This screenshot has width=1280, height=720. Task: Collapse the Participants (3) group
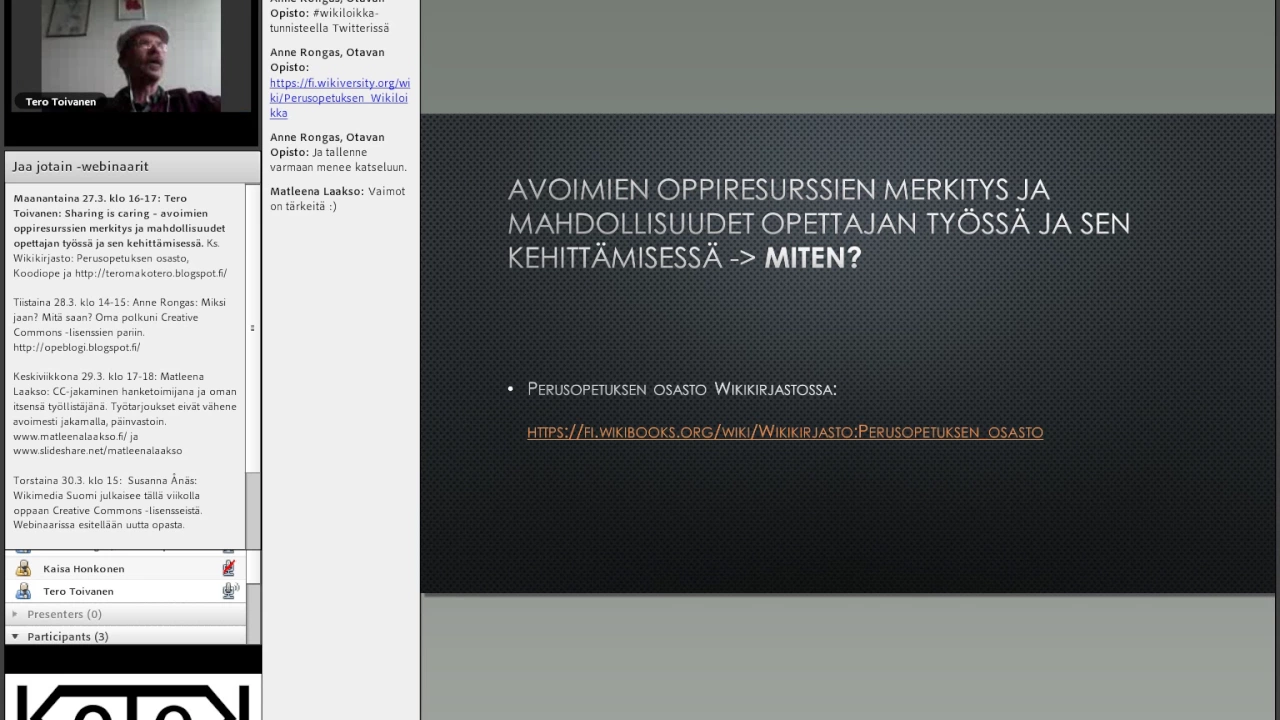[x=15, y=636]
